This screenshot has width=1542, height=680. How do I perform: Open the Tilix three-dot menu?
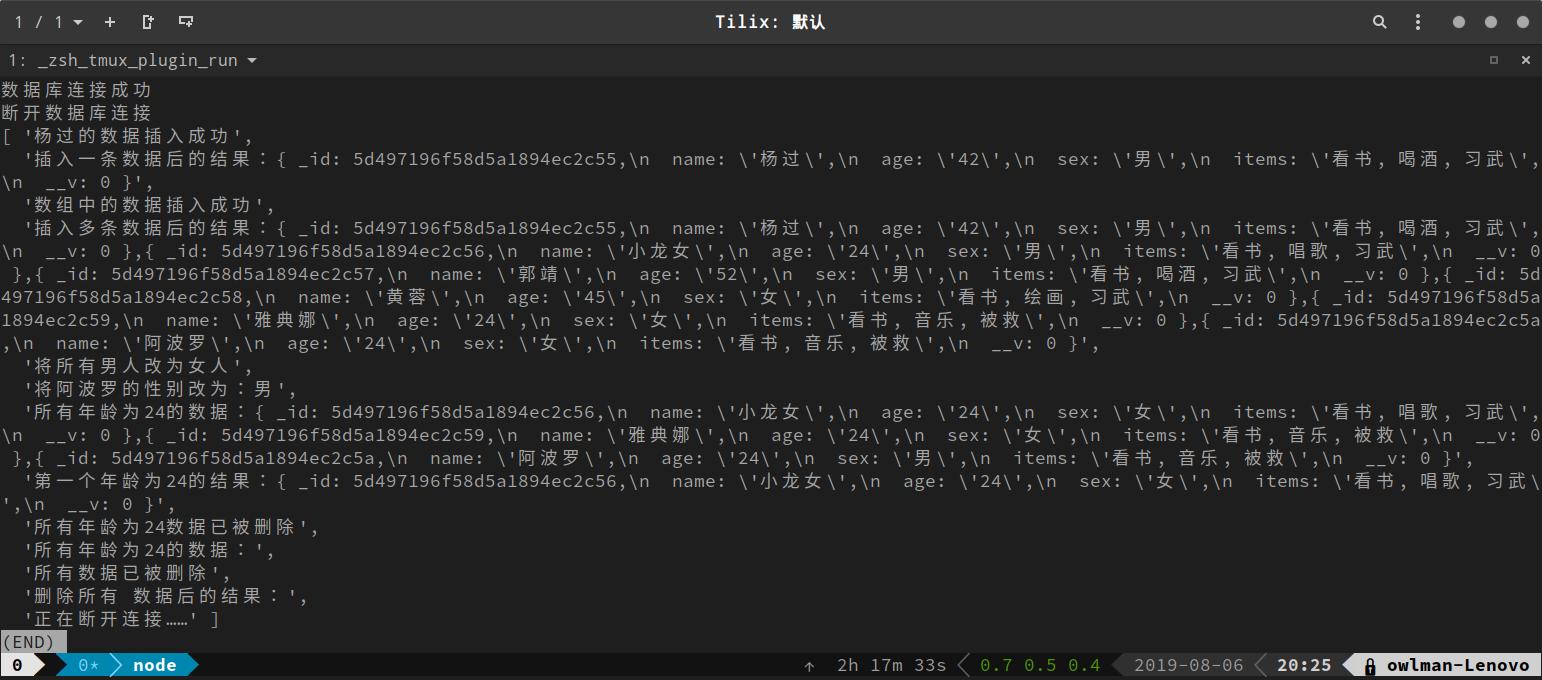click(x=1417, y=21)
